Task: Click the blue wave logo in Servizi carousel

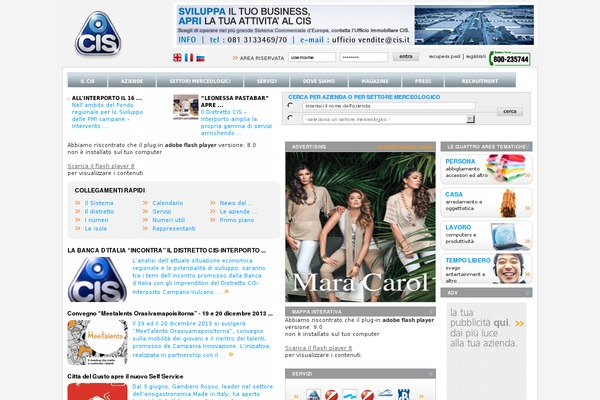Action: (350, 395)
